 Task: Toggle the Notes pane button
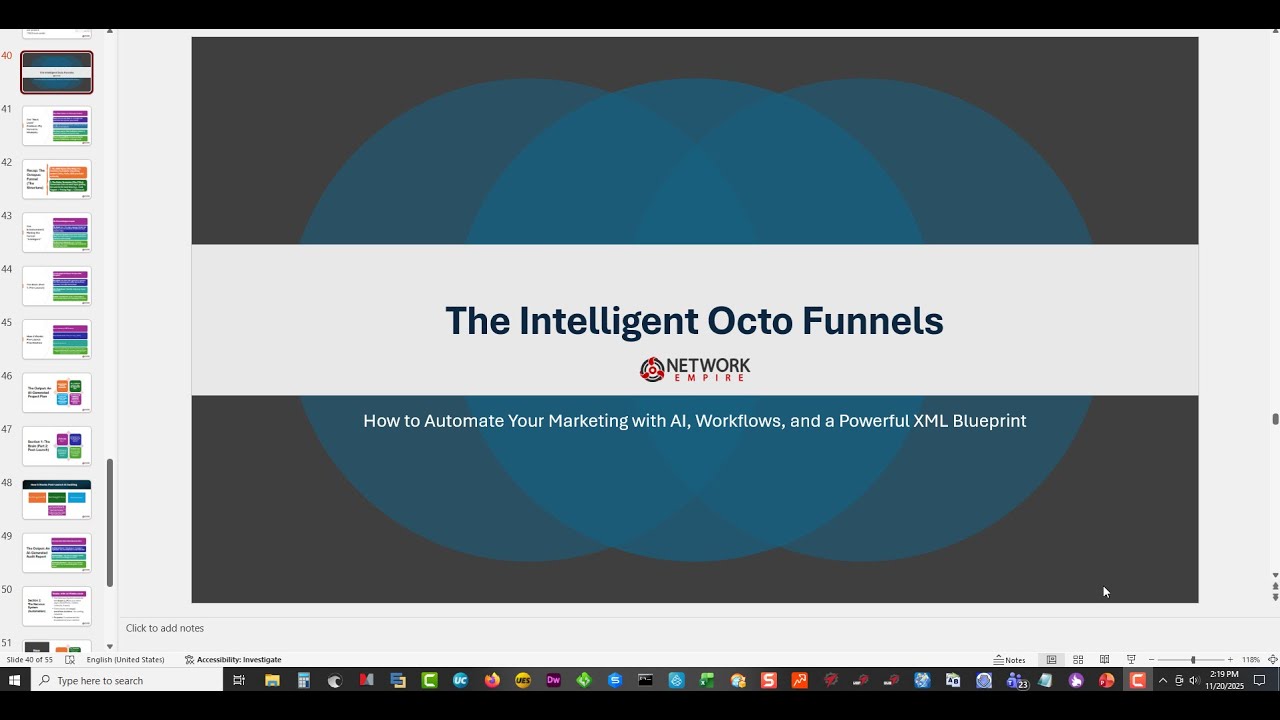[1010, 660]
